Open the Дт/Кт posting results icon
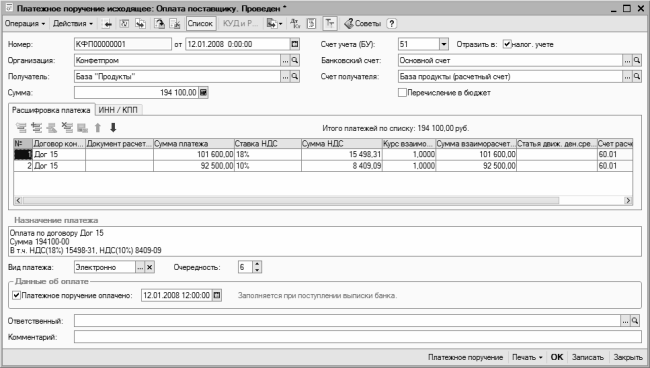The height and width of the screenshot is (368, 650). tap(295, 24)
